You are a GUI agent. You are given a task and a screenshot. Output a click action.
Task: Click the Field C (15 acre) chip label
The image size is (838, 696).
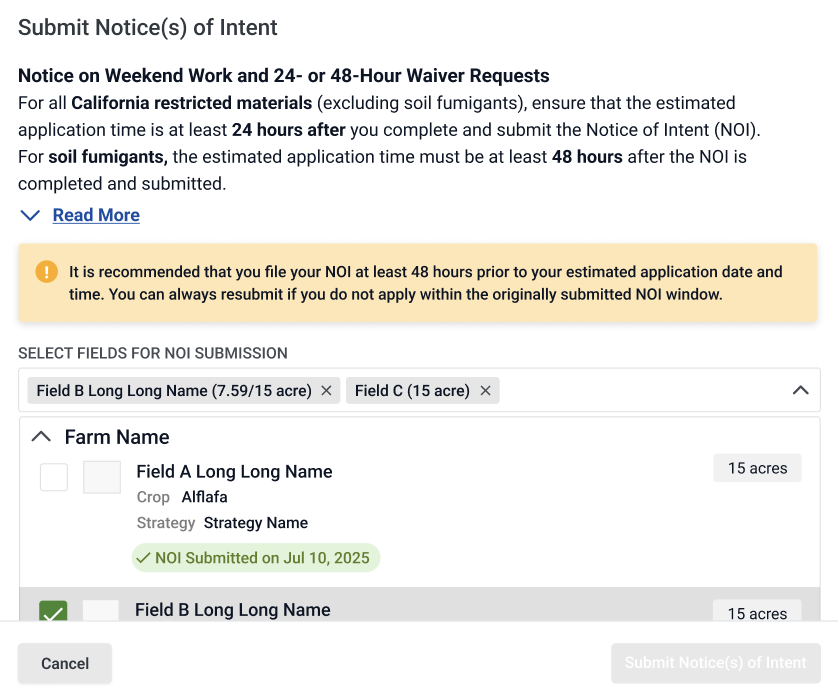click(412, 391)
